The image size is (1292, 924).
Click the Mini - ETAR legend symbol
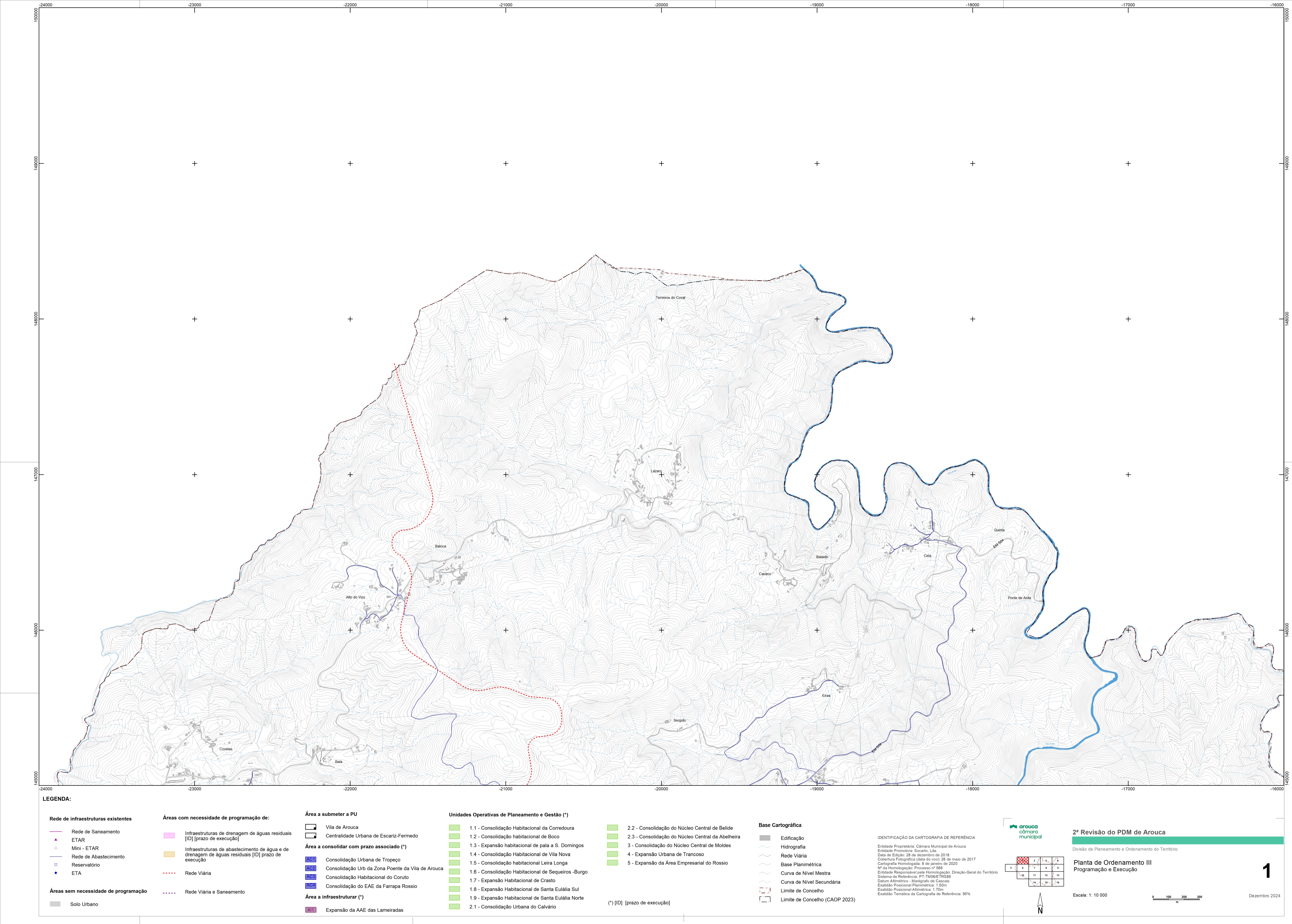[56, 848]
